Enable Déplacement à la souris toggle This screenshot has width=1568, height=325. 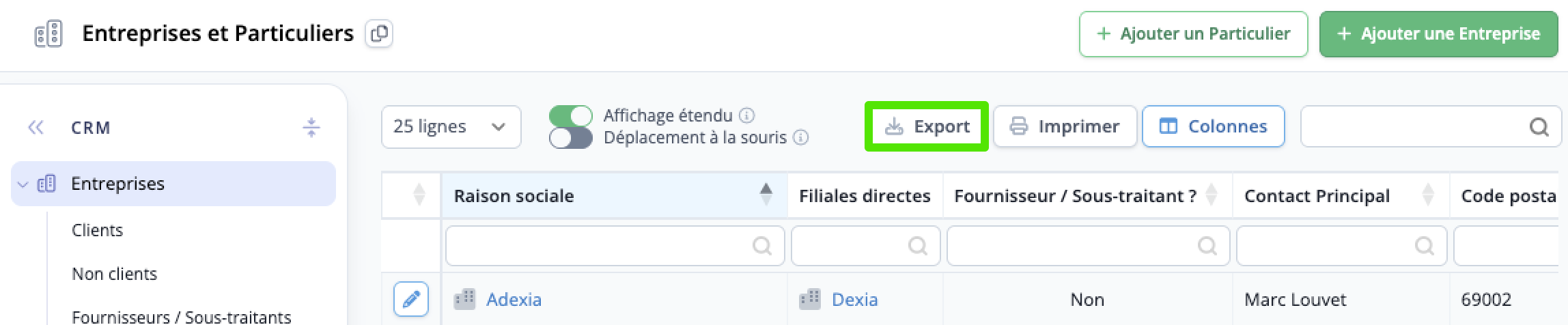tap(570, 138)
